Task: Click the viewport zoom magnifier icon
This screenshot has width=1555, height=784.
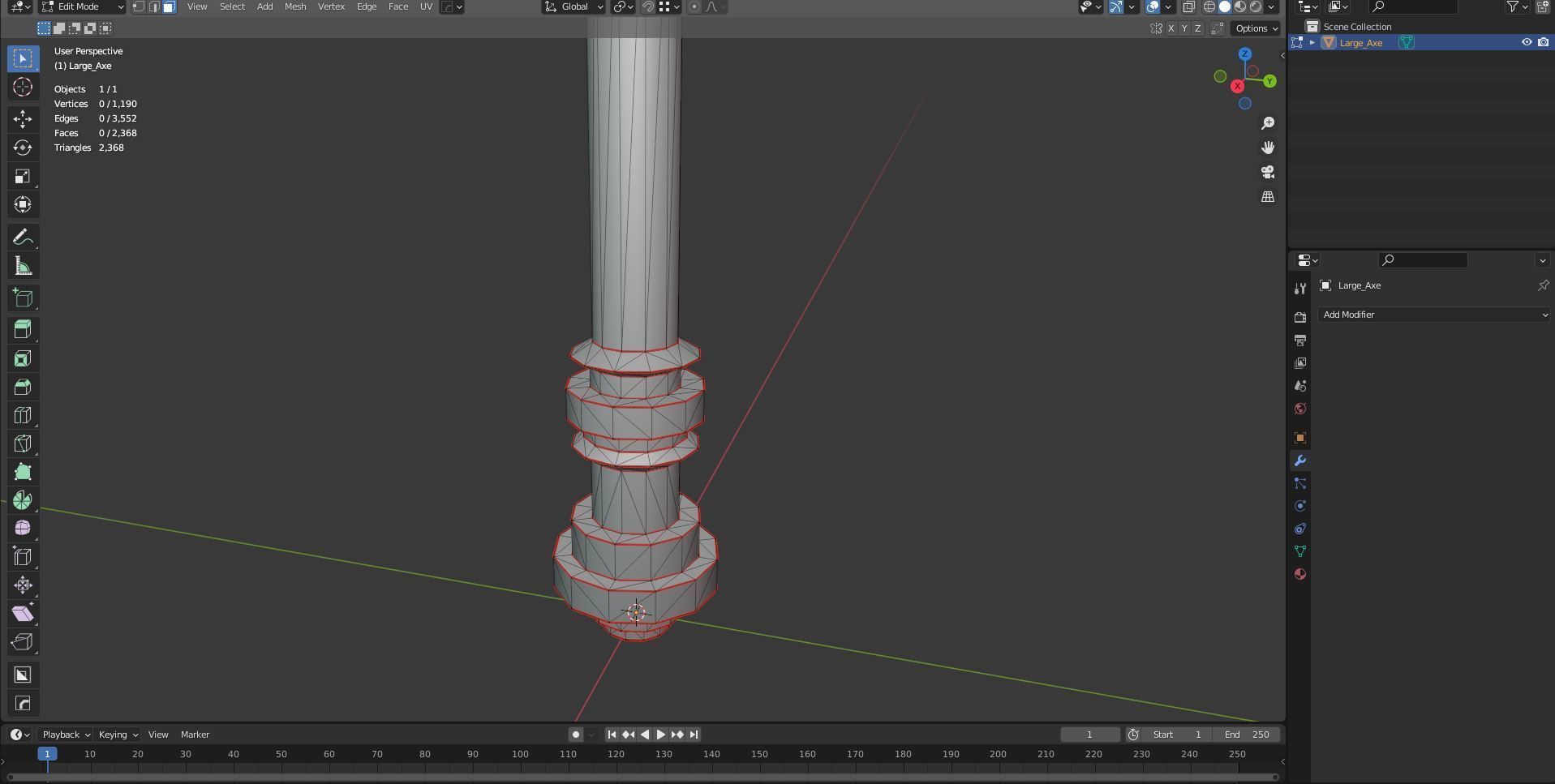Action: point(1268,123)
